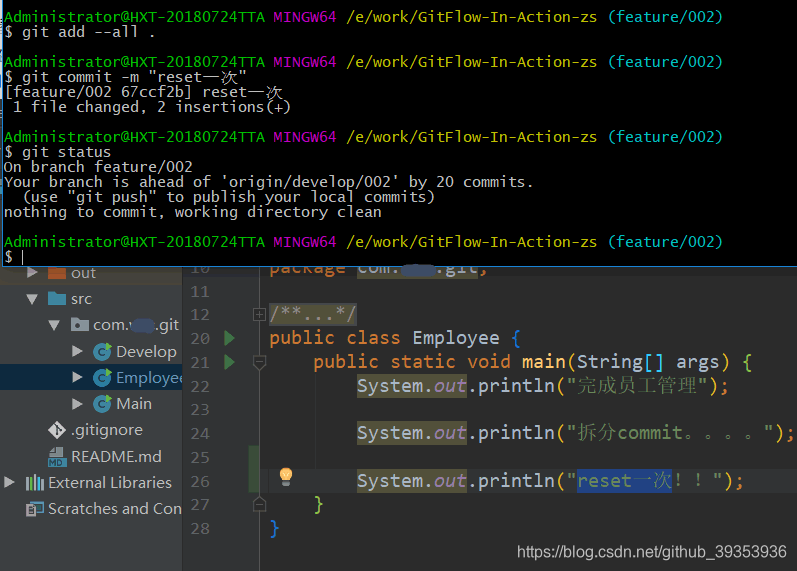Select the out folder label
The image size is (797, 571).
83,274
